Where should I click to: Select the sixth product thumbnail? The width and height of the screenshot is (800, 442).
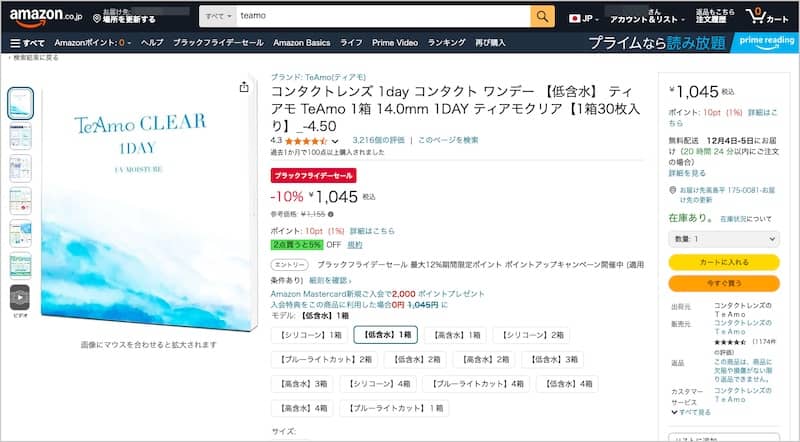point(20,265)
